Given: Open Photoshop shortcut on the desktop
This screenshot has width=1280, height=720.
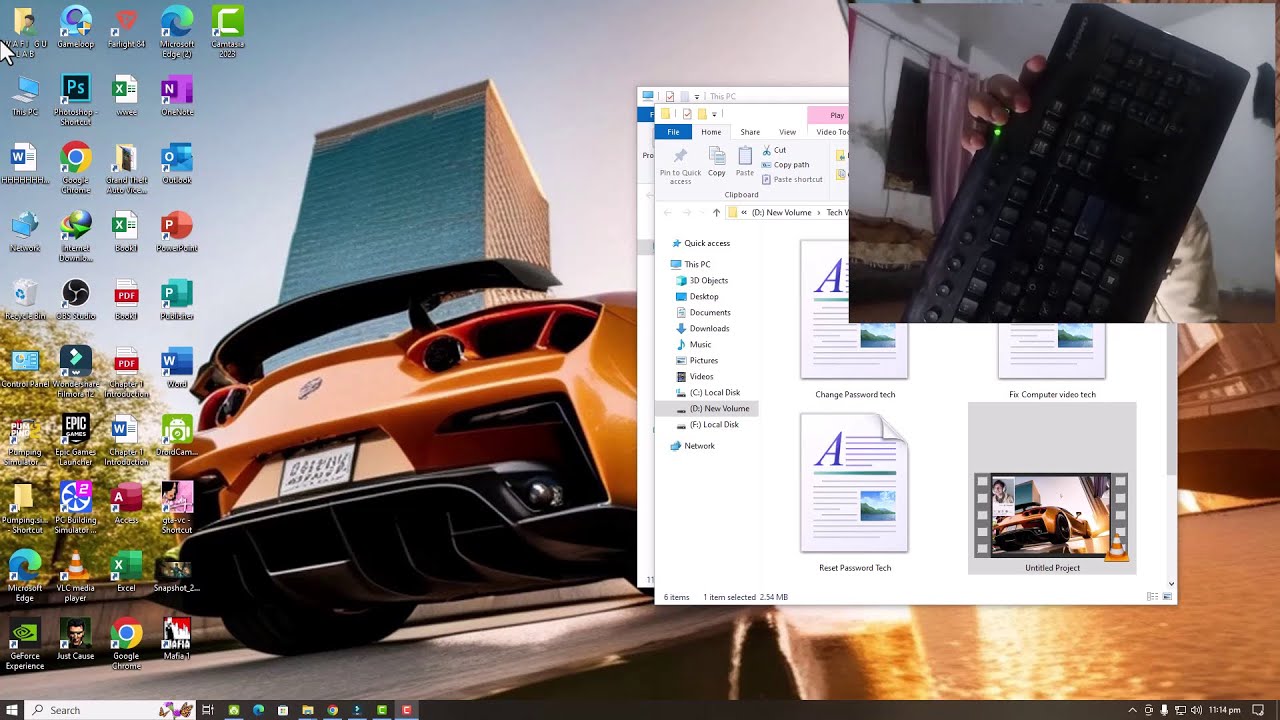Looking at the screenshot, I should pos(75,100).
